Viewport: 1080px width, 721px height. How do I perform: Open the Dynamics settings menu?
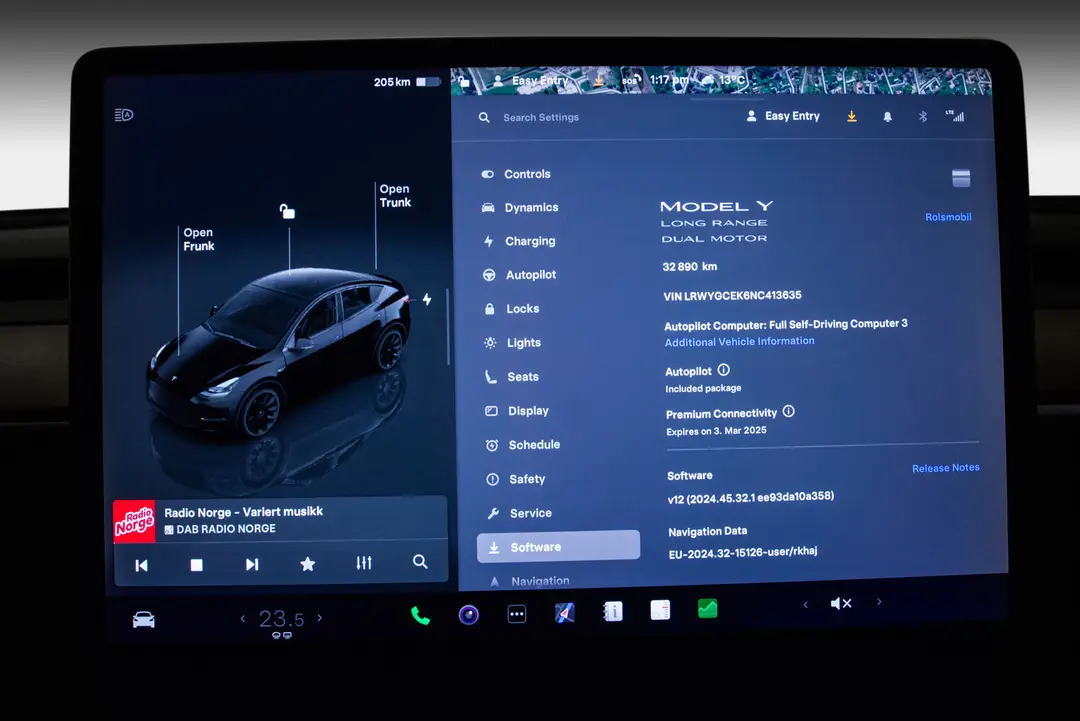(521, 207)
